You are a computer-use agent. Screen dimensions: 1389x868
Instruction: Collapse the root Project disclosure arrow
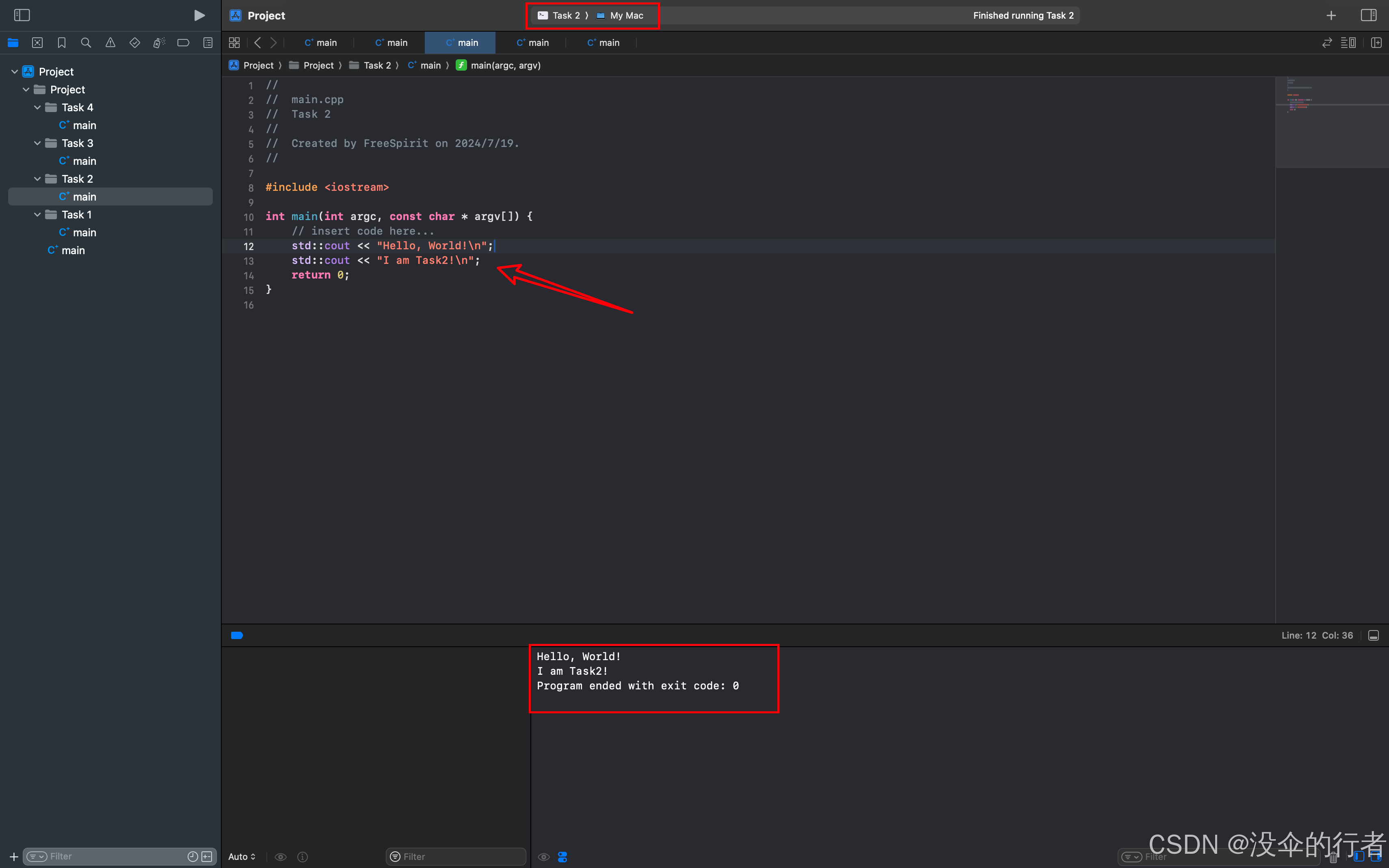14,72
